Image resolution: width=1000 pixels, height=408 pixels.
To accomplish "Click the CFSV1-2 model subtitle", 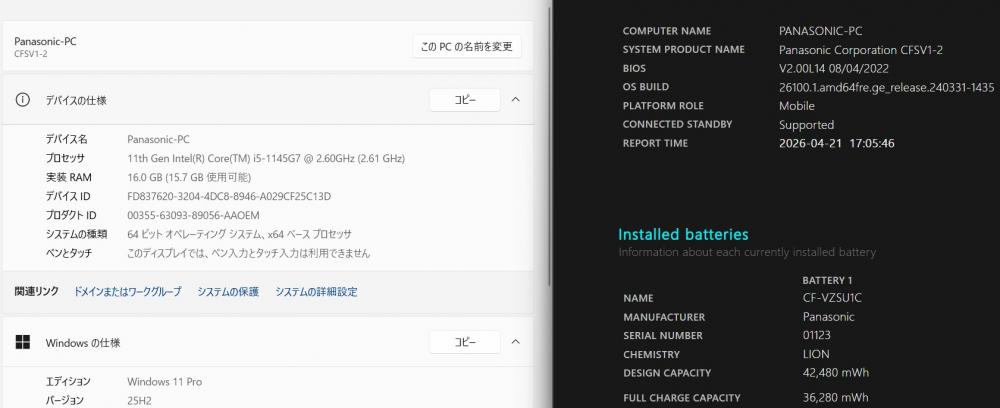I will tap(31, 54).
